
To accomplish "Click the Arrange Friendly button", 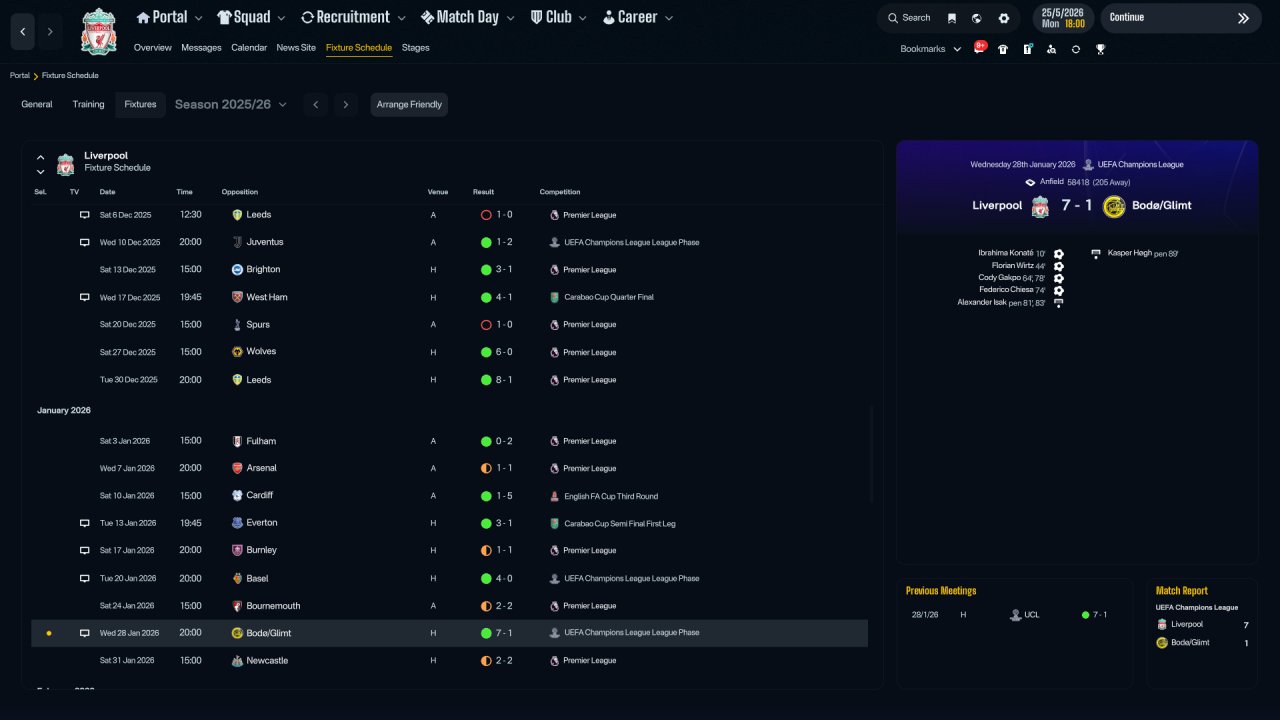I will (409, 105).
